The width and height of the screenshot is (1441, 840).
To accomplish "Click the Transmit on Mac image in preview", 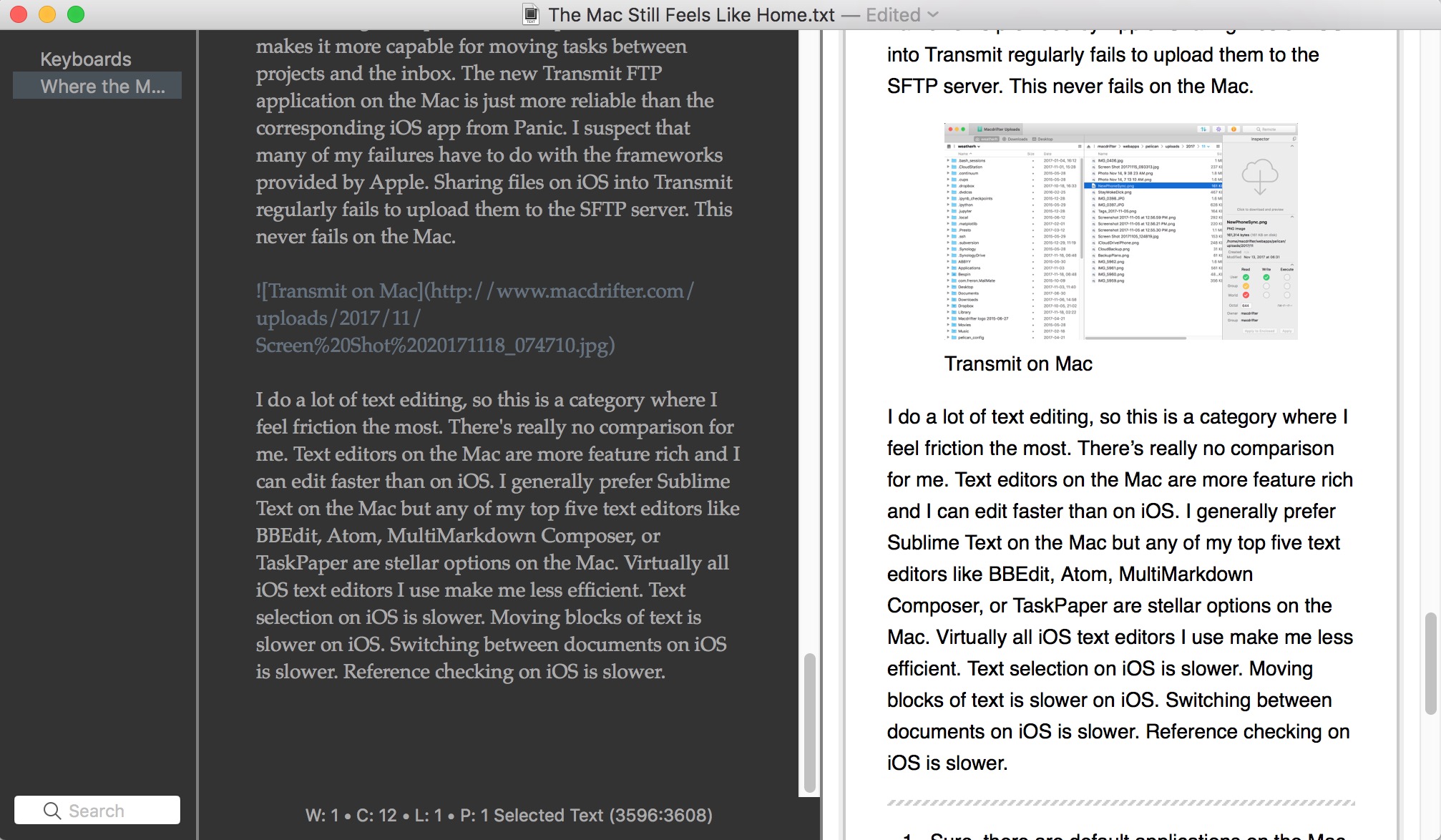I will click(x=1120, y=231).
